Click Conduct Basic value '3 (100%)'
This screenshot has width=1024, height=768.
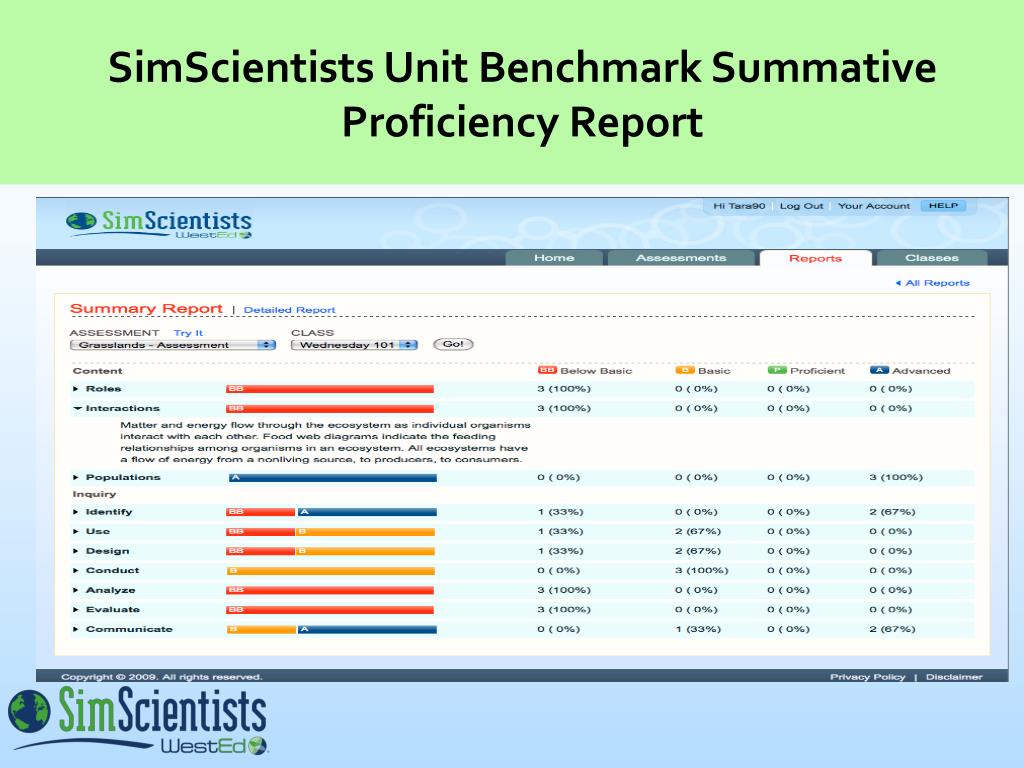702,571
